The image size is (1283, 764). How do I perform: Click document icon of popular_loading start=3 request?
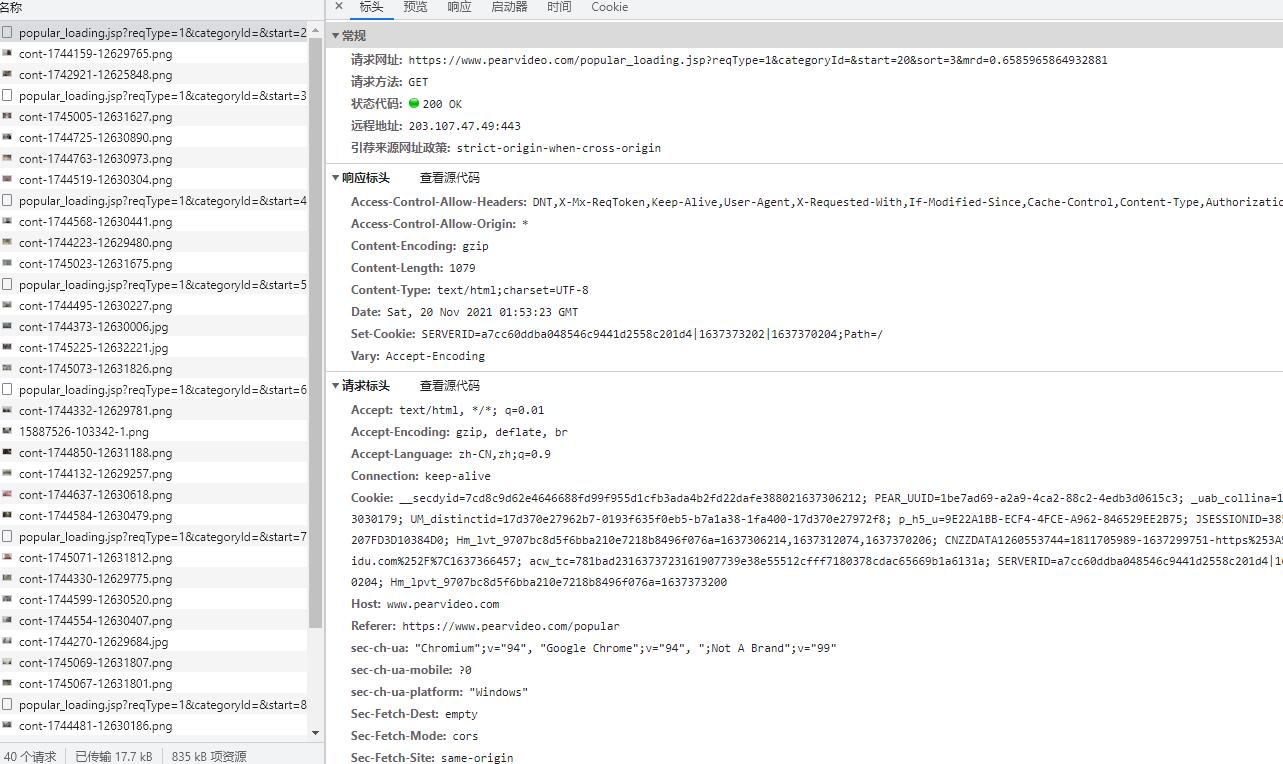(8, 96)
